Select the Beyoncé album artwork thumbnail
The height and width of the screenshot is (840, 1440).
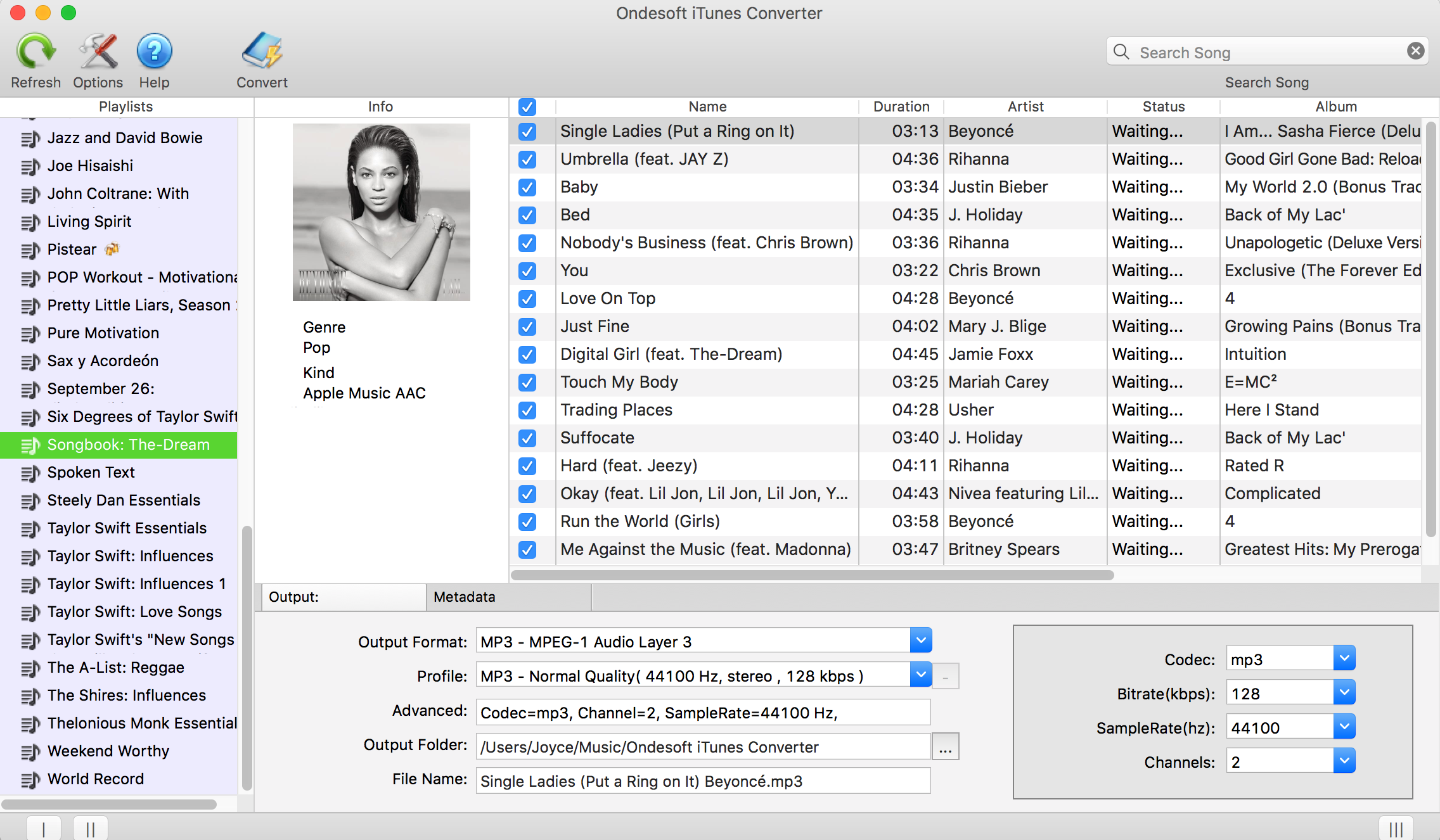(x=381, y=212)
